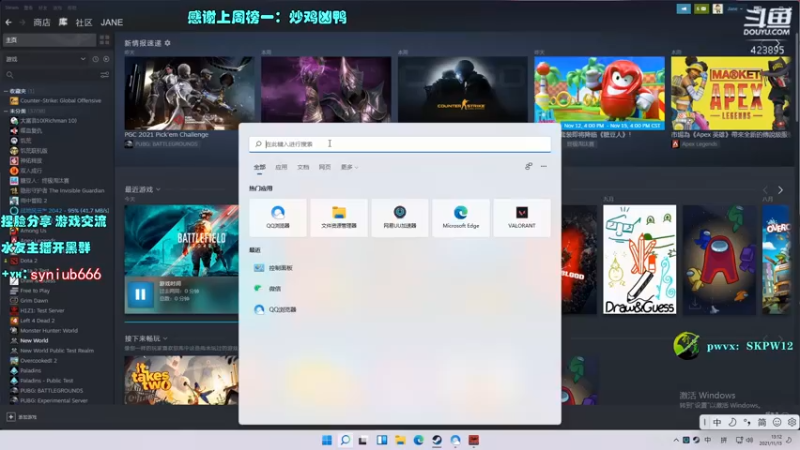
Task: Collapse the favorites collection in library
Action: click(6, 91)
